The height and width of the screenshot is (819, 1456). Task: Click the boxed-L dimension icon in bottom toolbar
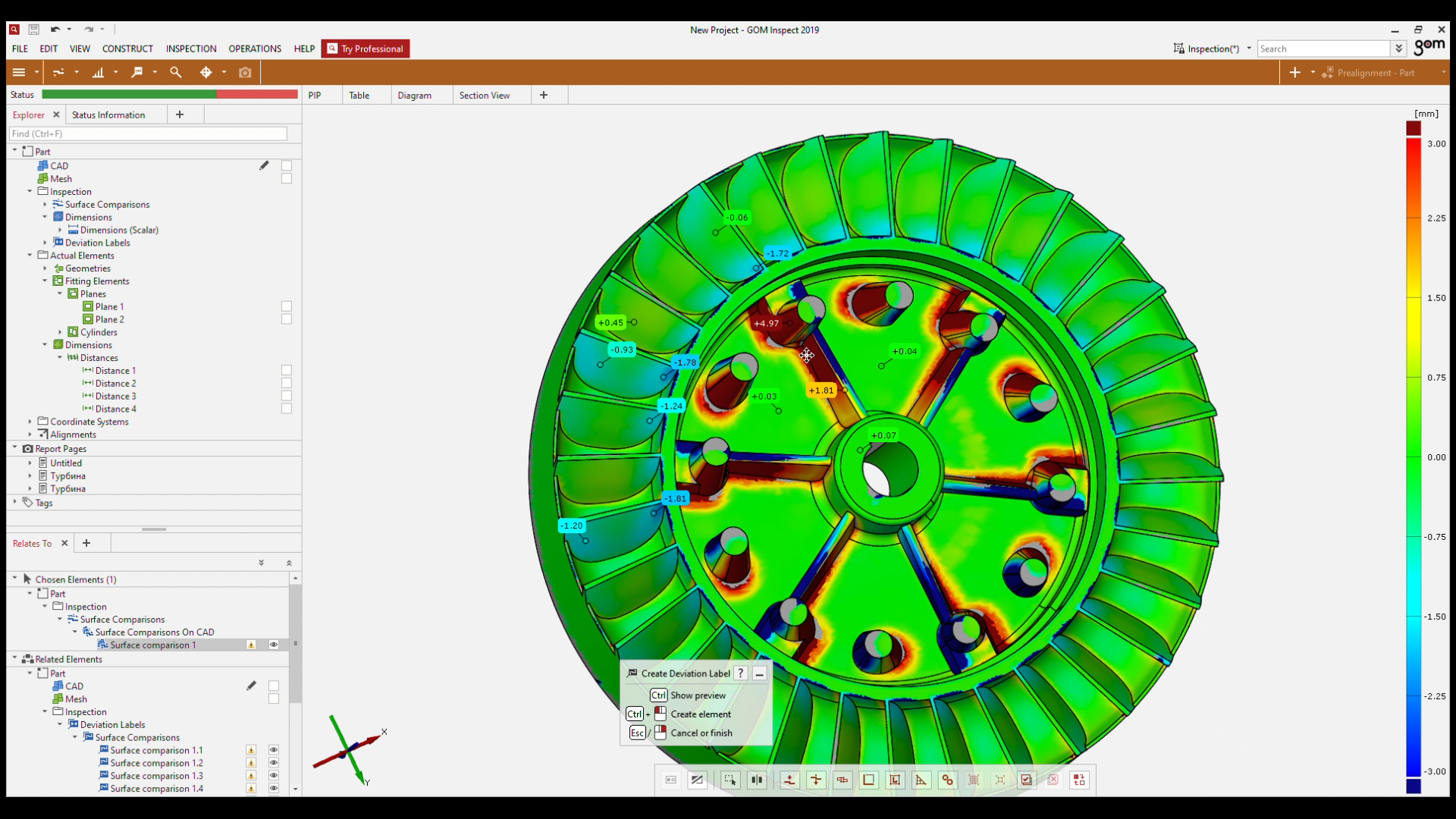pos(895,780)
